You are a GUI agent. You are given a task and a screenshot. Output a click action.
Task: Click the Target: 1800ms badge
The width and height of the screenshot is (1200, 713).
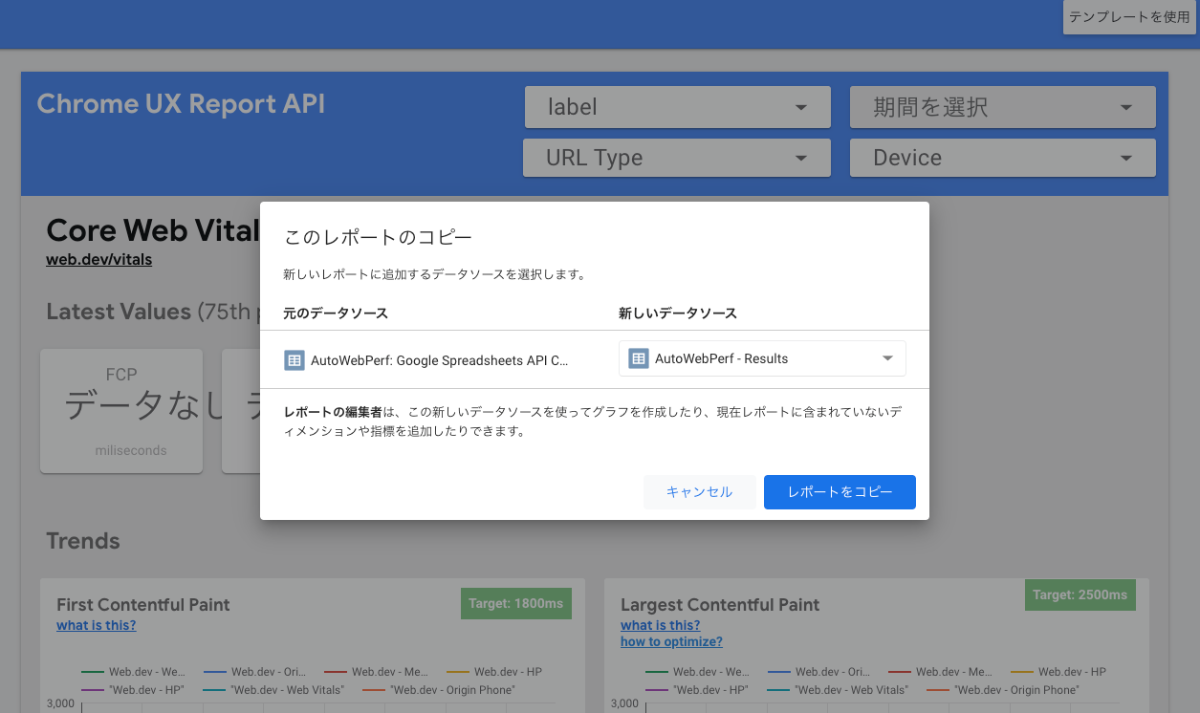(516, 604)
